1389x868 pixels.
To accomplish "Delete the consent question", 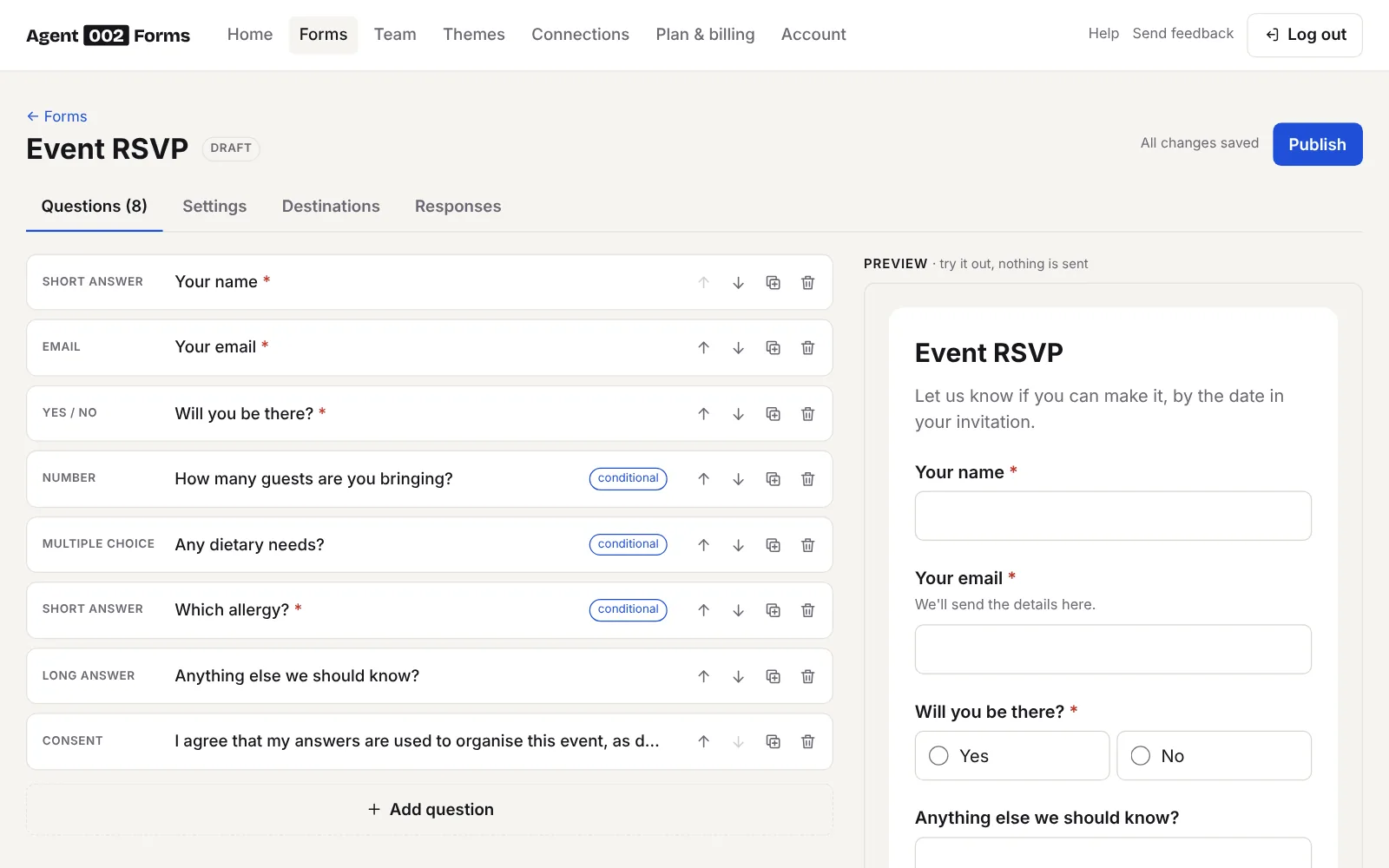I will click(x=807, y=741).
